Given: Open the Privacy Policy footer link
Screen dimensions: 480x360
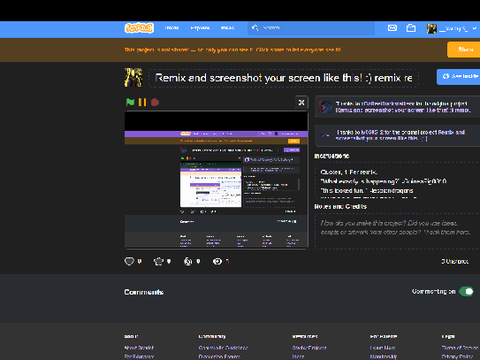Looking at the screenshot, I should [457, 356].
